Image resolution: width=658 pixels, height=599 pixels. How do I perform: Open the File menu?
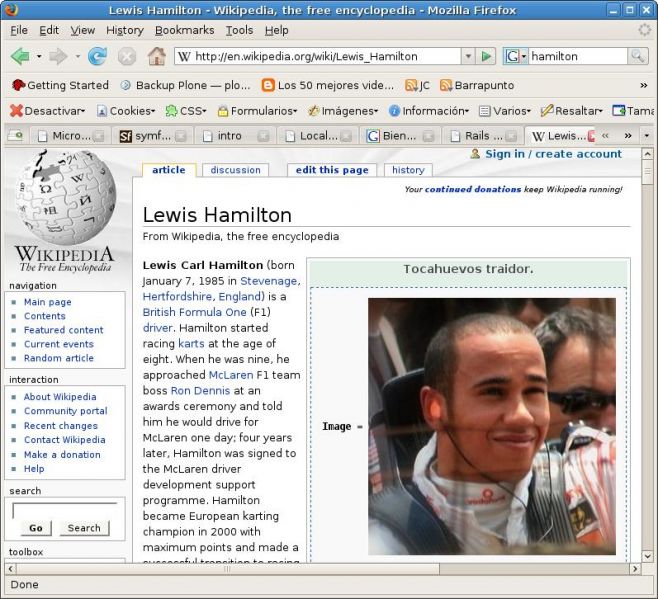[x=19, y=30]
